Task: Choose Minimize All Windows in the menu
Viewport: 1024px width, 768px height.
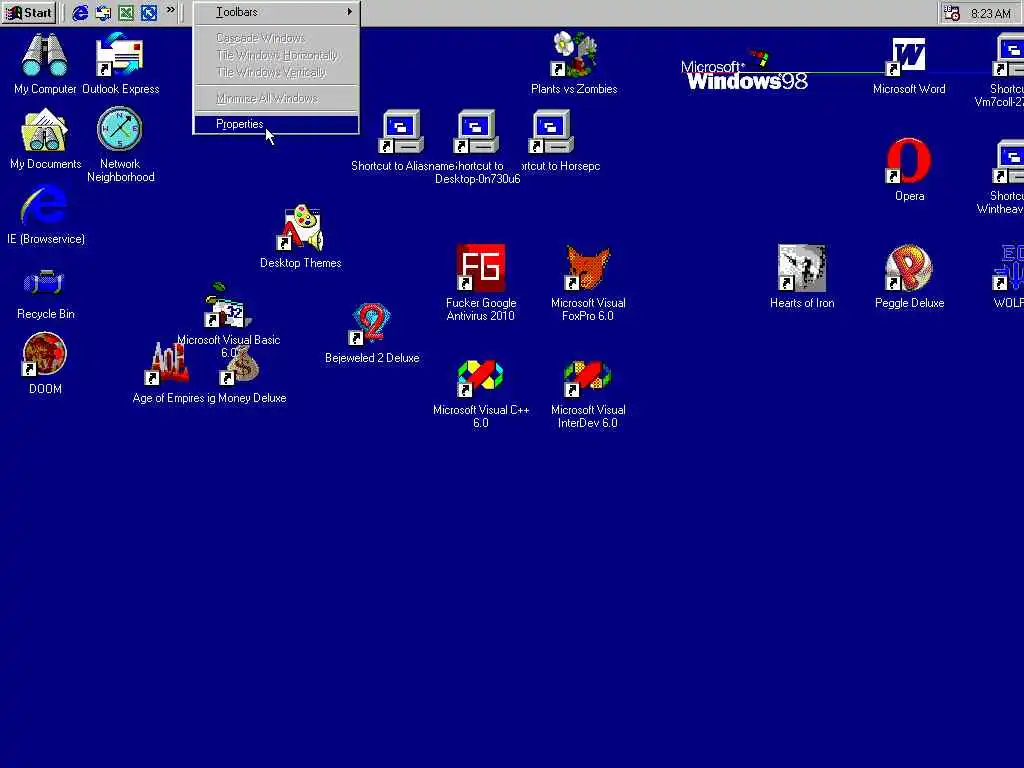Action: coord(276,98)
